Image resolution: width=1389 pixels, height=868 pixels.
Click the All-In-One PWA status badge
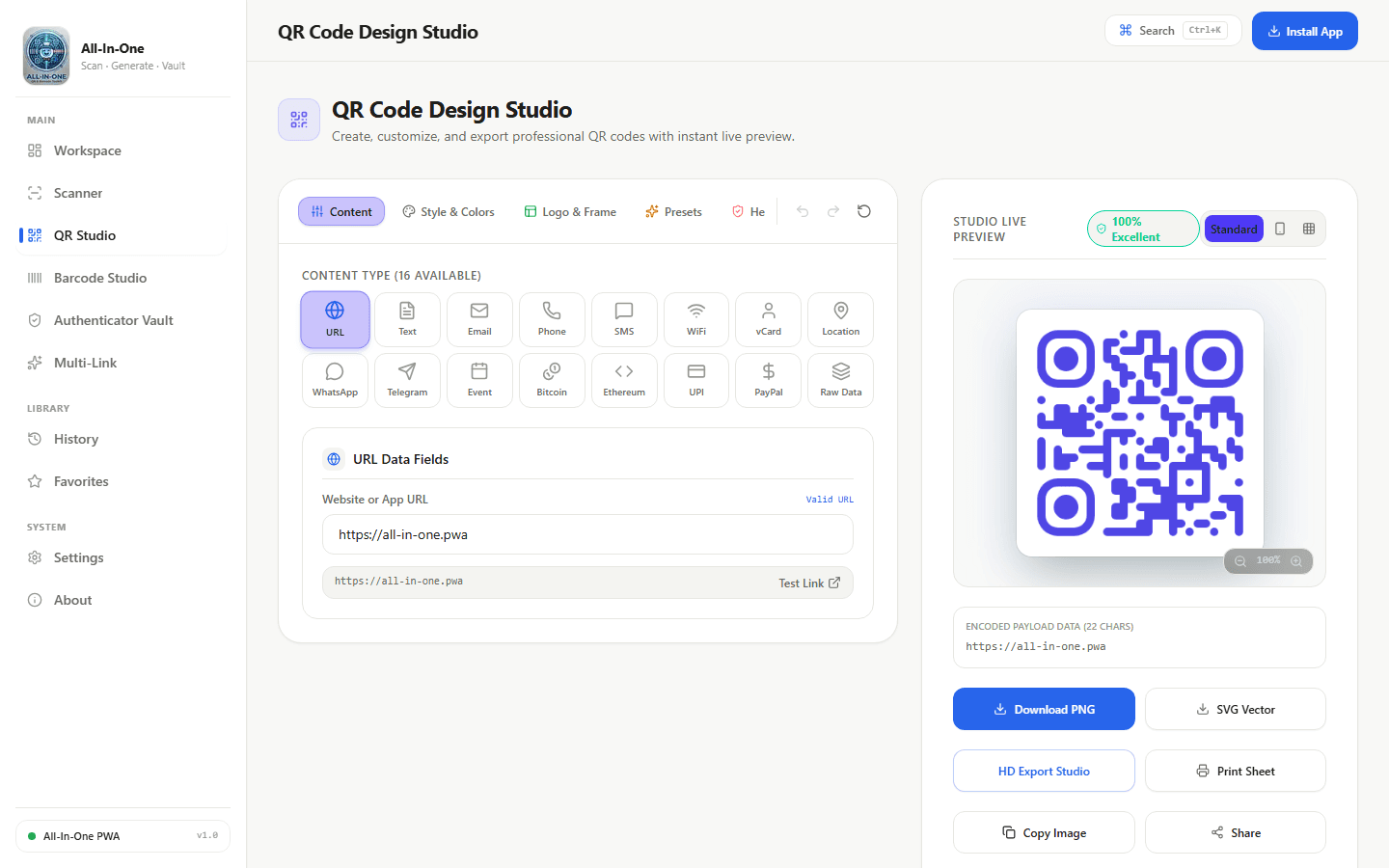tap(123, 836)
